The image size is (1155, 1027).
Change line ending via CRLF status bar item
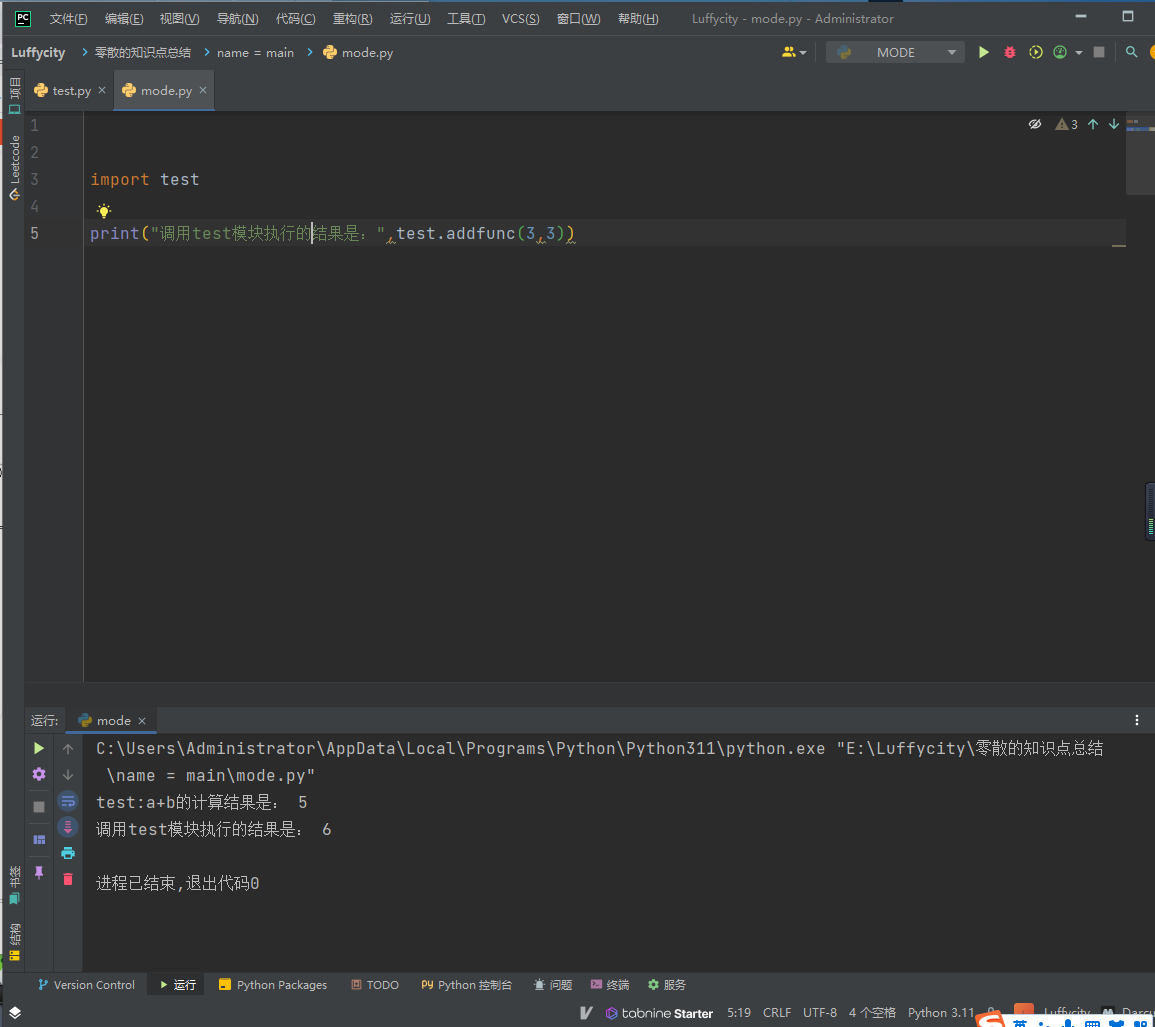(x=776, y=1012)
